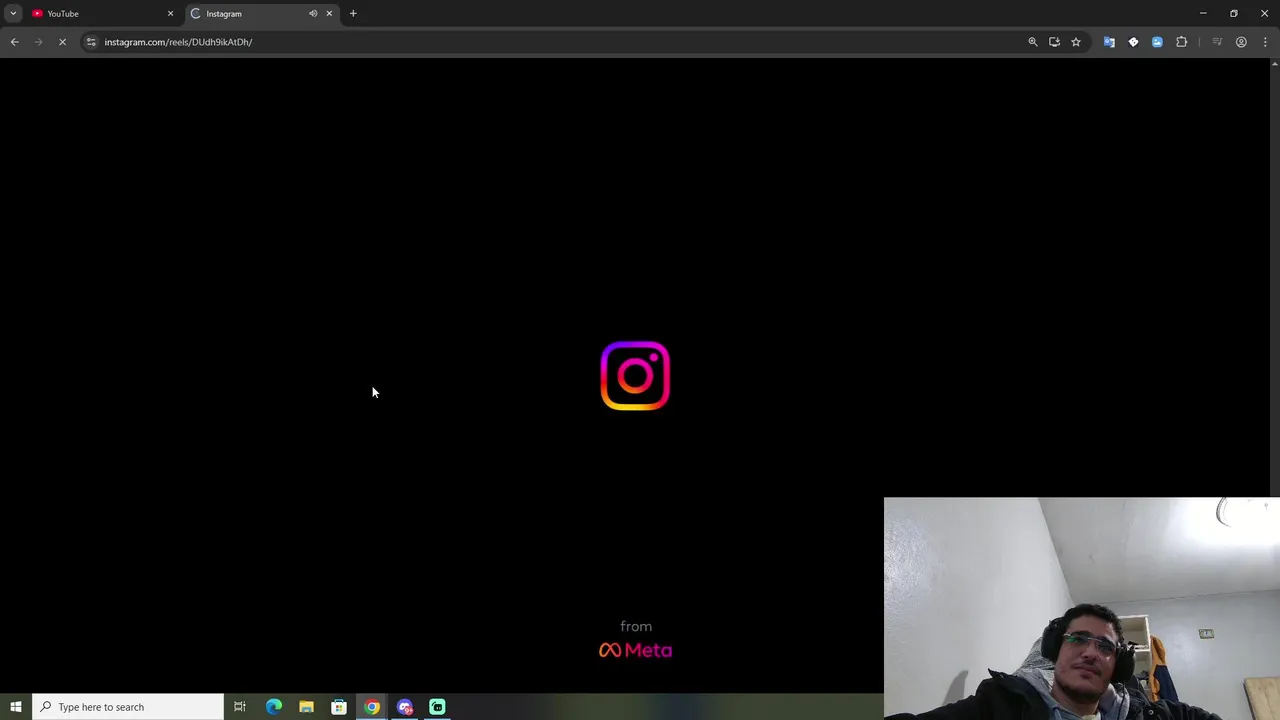Image resolution: width=1280 pixels, height=720 pixels.
Task: Open the Google Translate extension
Action: 1109,42
